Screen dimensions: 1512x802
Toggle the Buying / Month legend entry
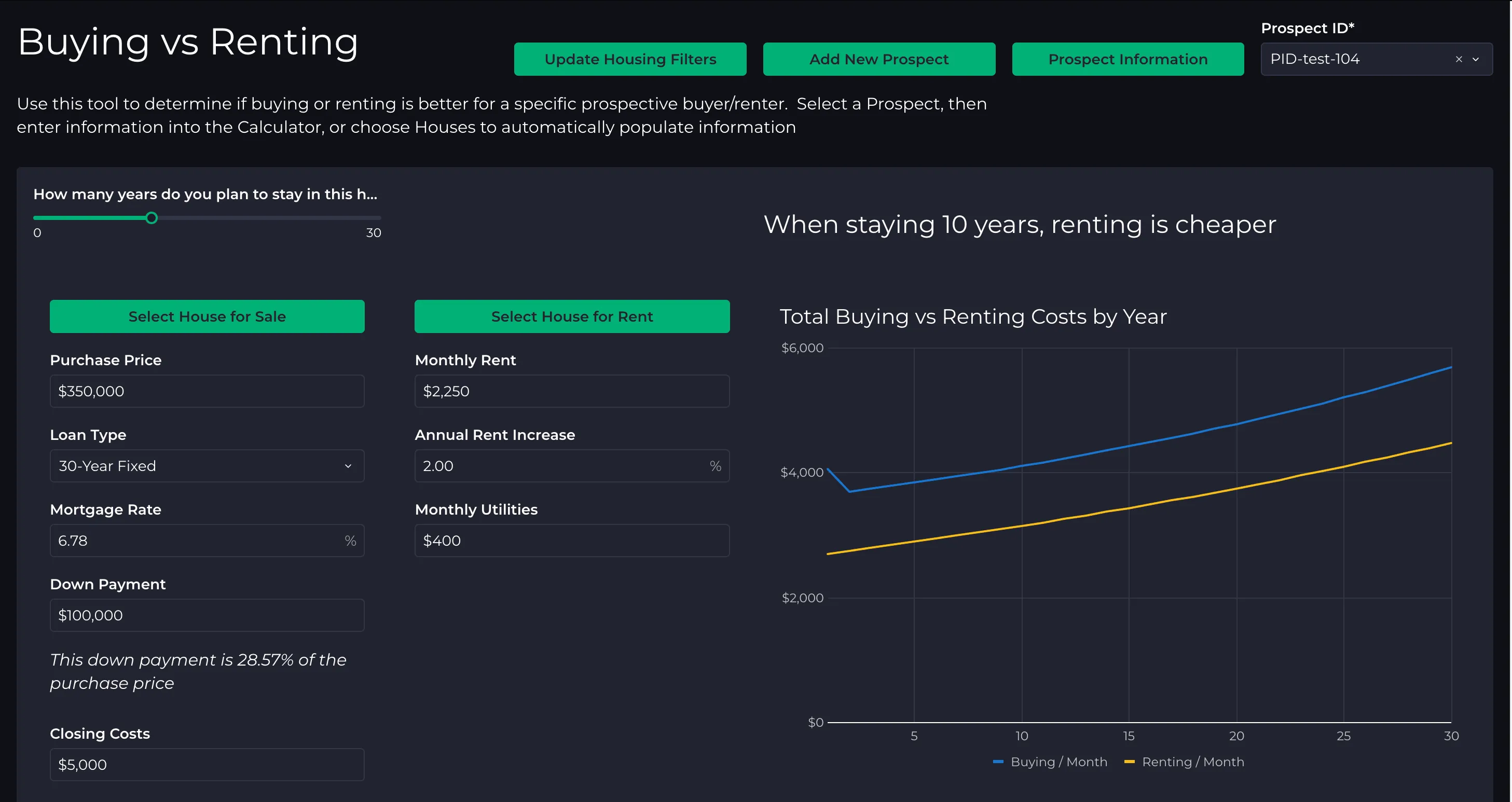[1050, 762]
